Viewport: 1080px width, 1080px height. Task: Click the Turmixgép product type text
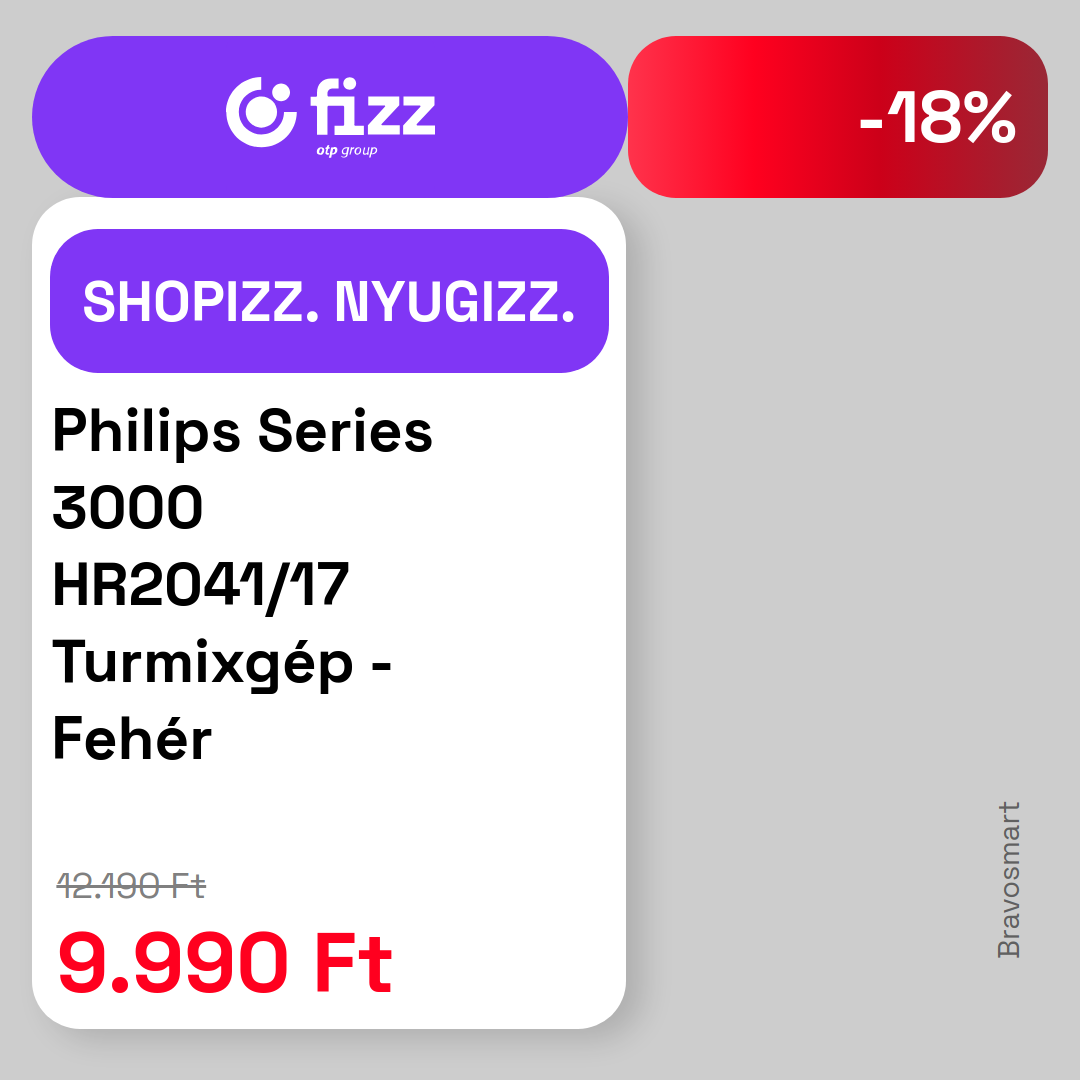[x=202, y=664]
